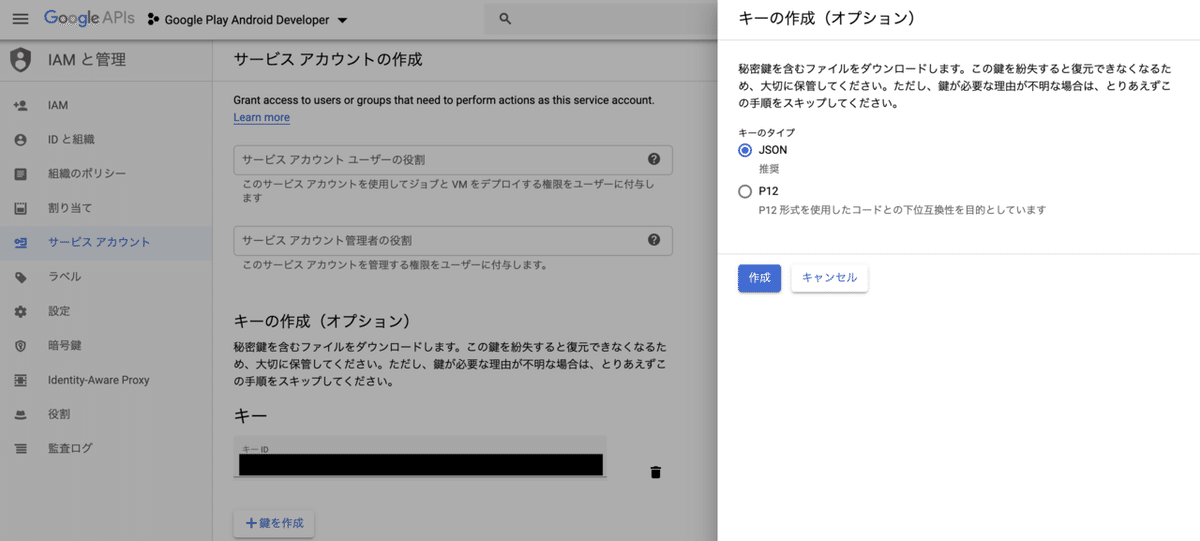Select the P12 key type
Viewport: 1200px width, 541px height.
pos(744,191)
